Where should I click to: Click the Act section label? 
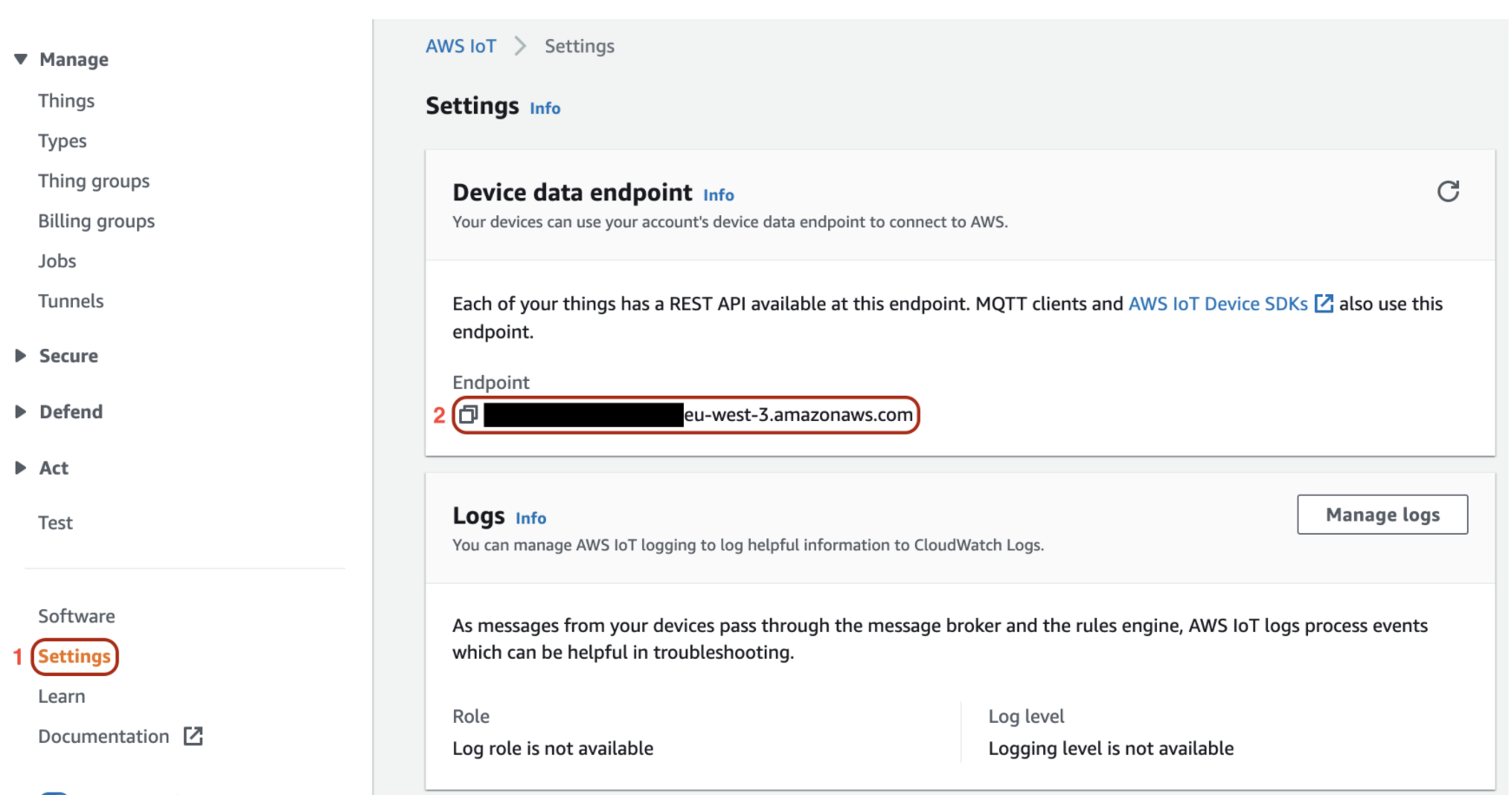coord(54,468)
